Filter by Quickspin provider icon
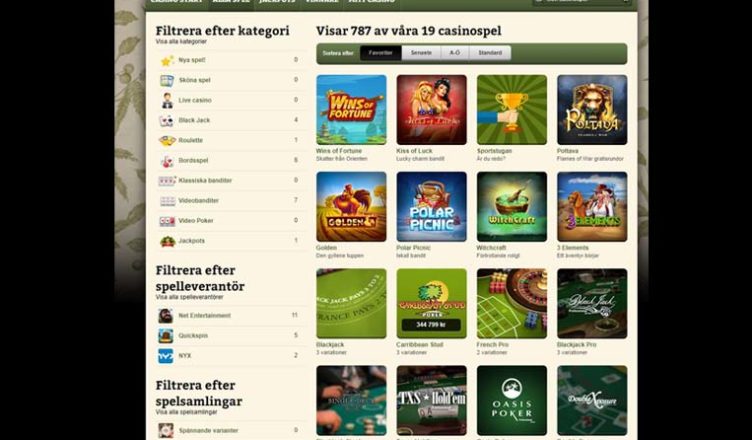752x440 pixels. pyautogui.click(x=165, y=336)
